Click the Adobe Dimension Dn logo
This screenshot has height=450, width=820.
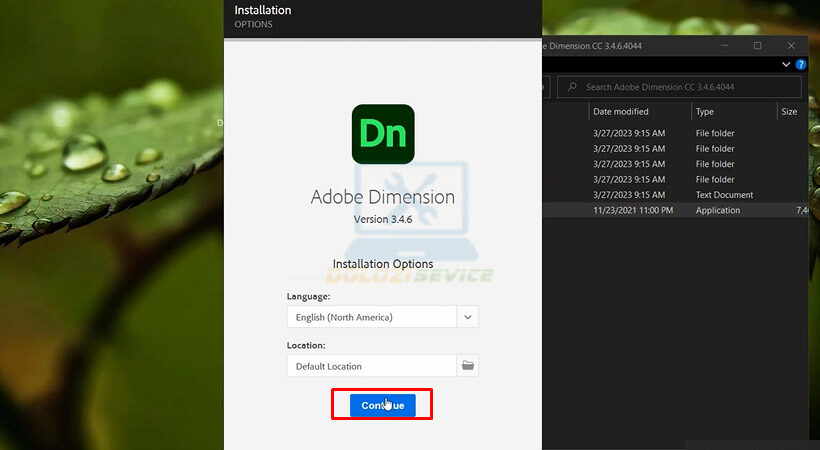click(x=383, y=134)
